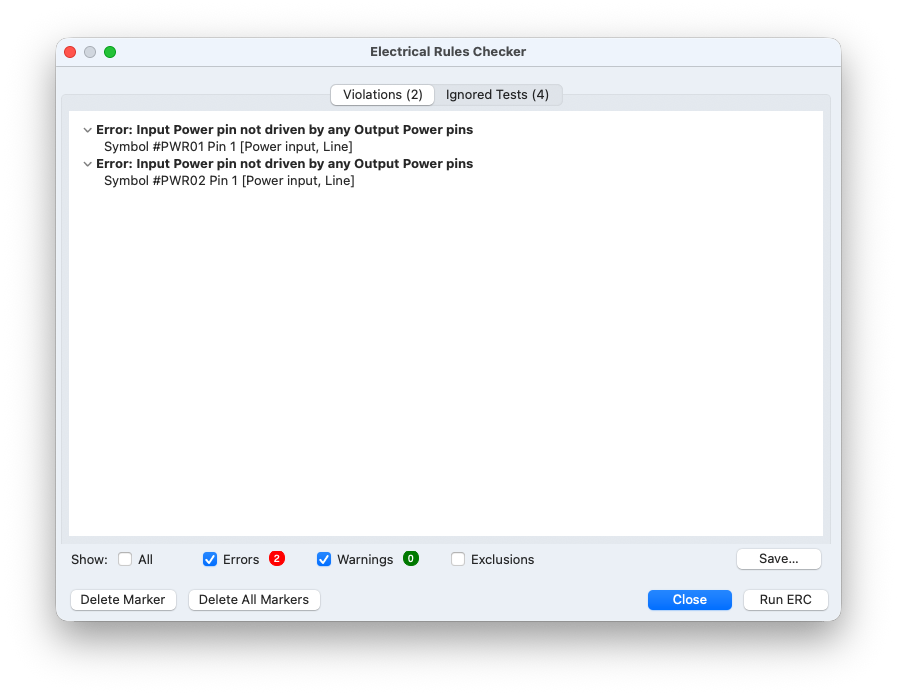Check the Exclusions checkbox

tap(458, 559)
